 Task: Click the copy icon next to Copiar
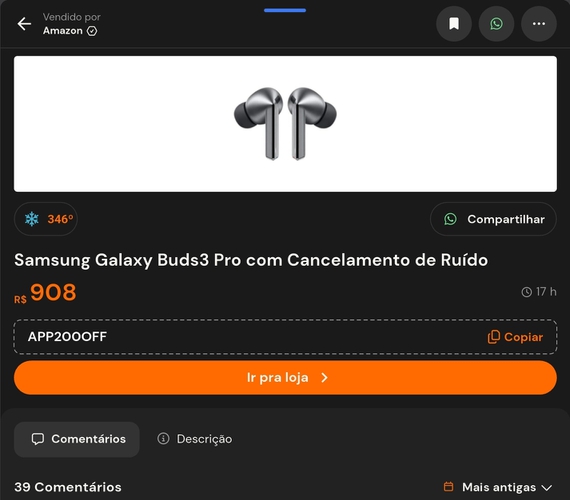coord(493,337)
